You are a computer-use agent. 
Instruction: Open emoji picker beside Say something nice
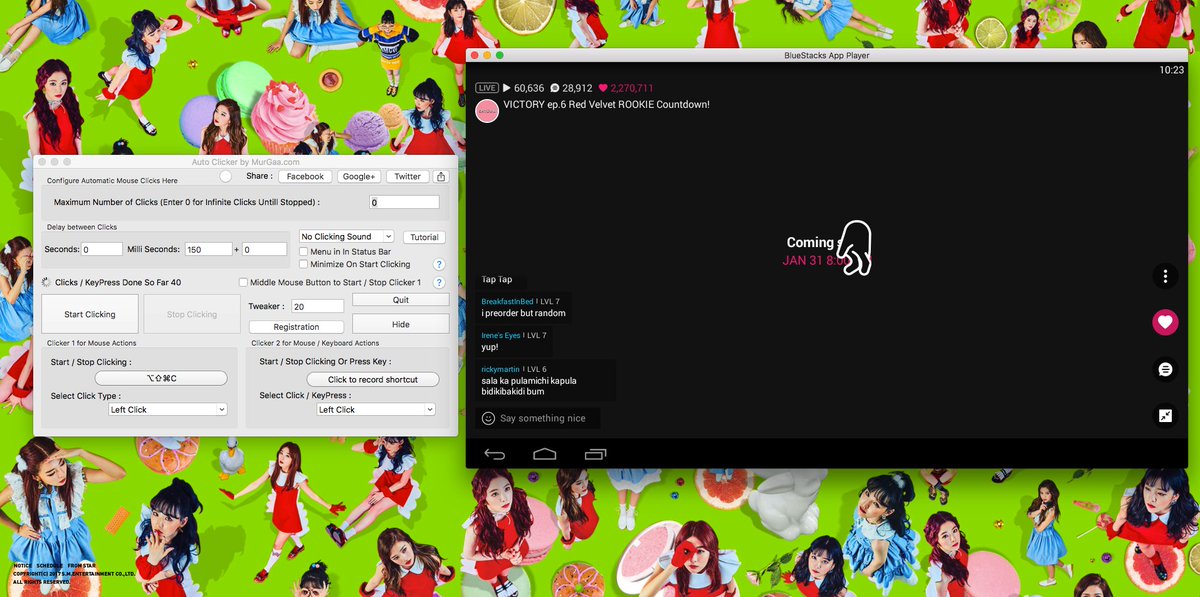(488, 418)
